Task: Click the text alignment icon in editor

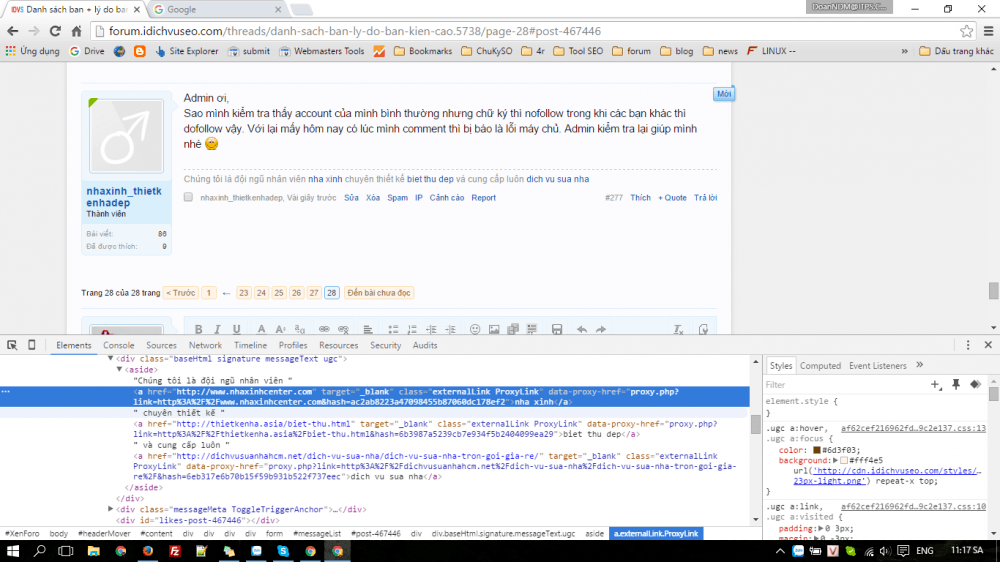Action: click(368, 329)
